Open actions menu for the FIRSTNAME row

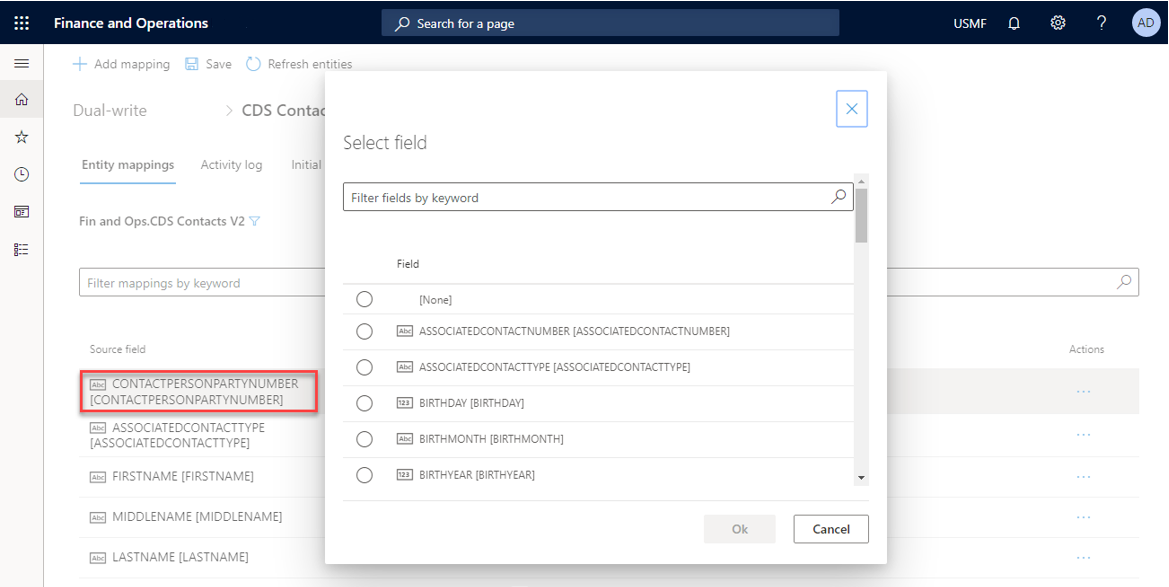click(x=1083, y=476)
